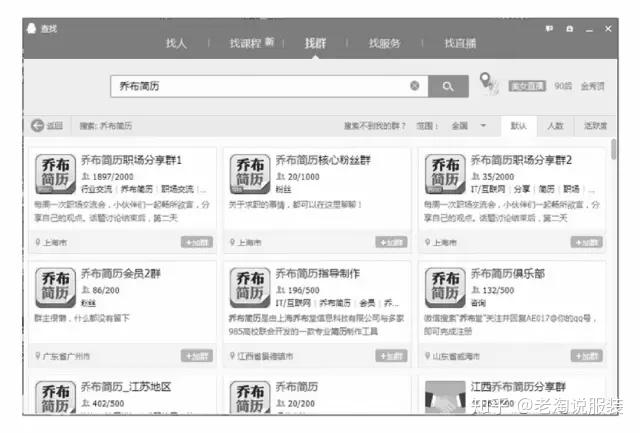Click the 搜索不到我的群？ link
The height and width of the screenshot is (433, 640).
(x=375, y=126)
